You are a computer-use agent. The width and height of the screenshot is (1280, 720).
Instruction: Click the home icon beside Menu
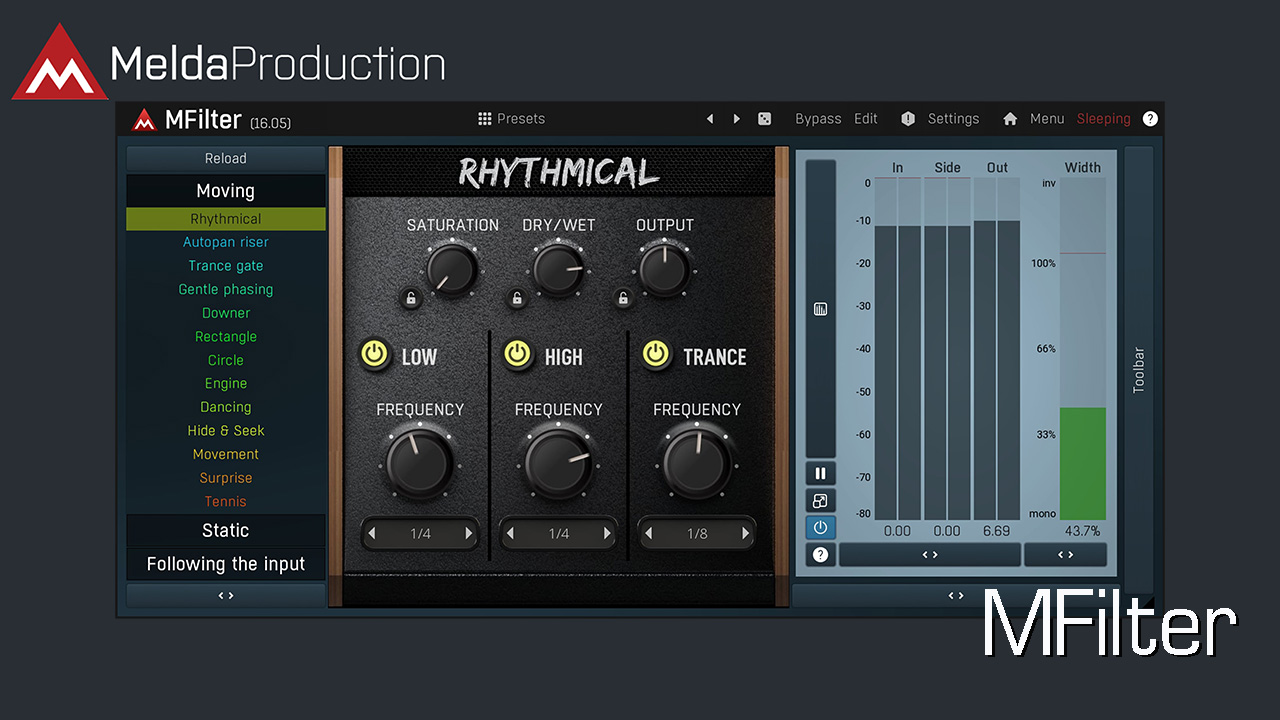point(1010,119)
